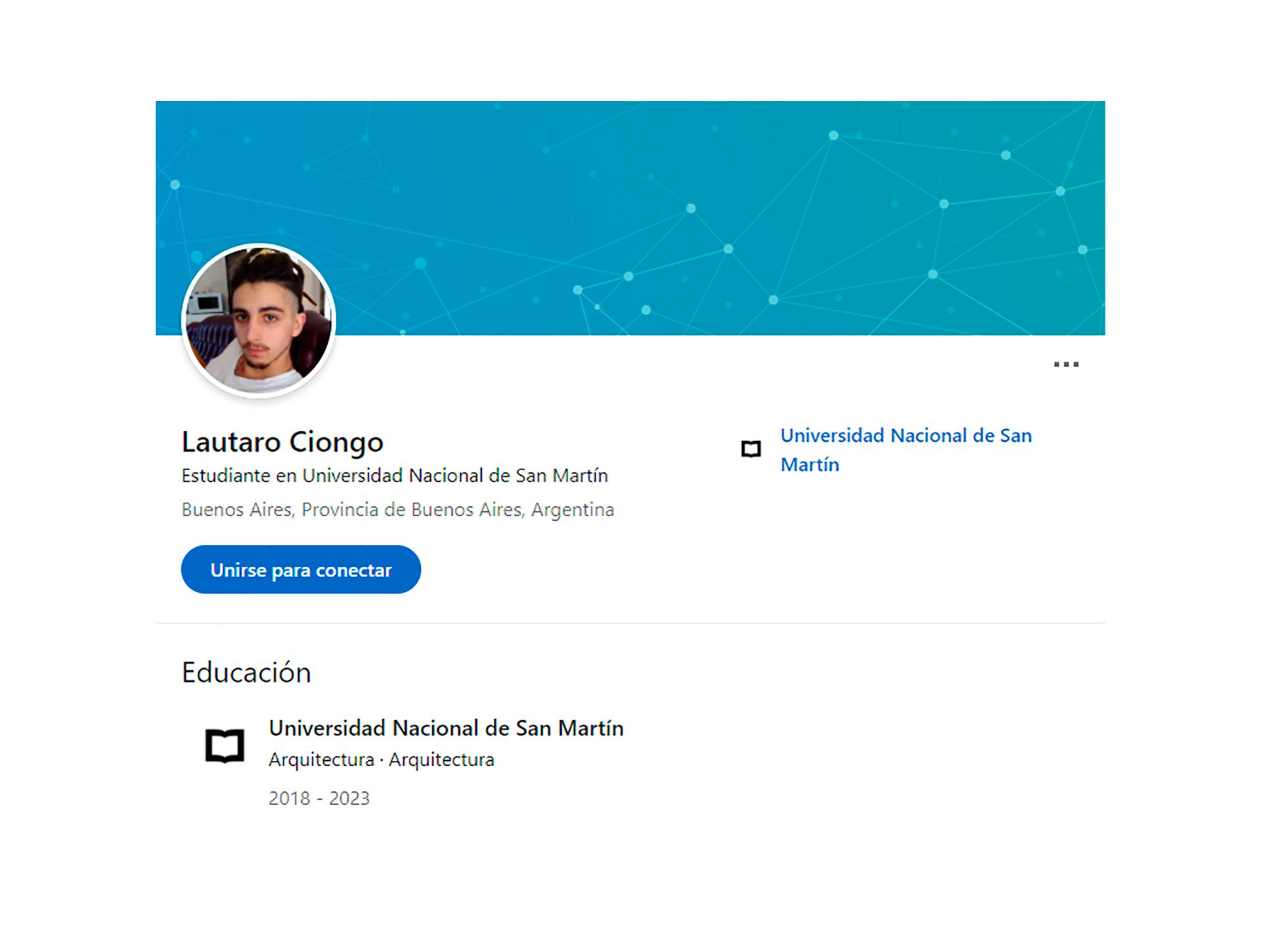1261x952 pixels.
Task: Click the first Arquitectura degree label
Action: (321, 760)
